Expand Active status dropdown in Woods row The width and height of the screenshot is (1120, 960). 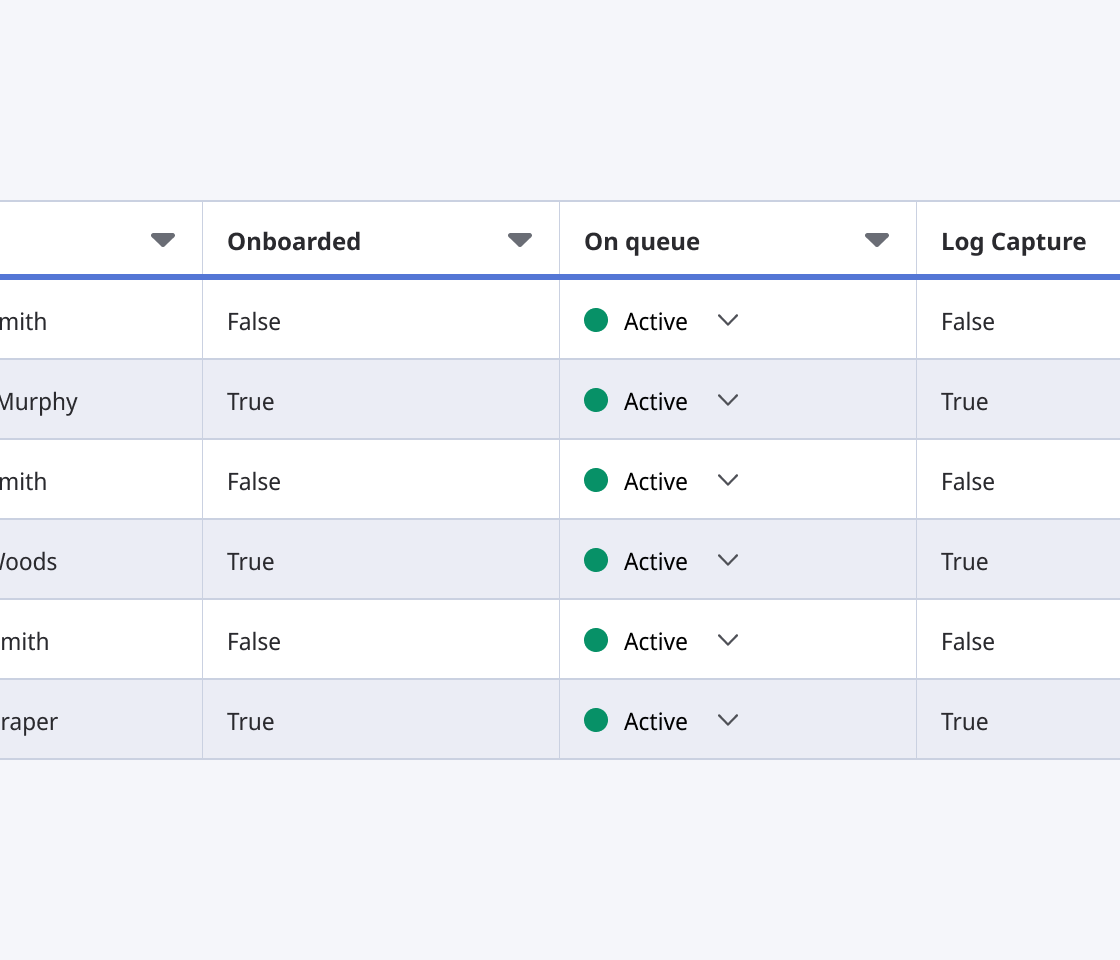pos(728,560)
